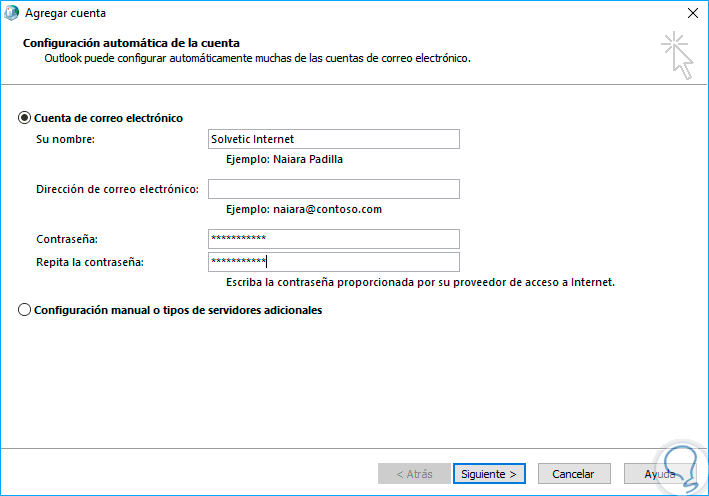Click inside the Contraseña password box
The width and height of the screenshot is (709, 496).
[333, 239]
